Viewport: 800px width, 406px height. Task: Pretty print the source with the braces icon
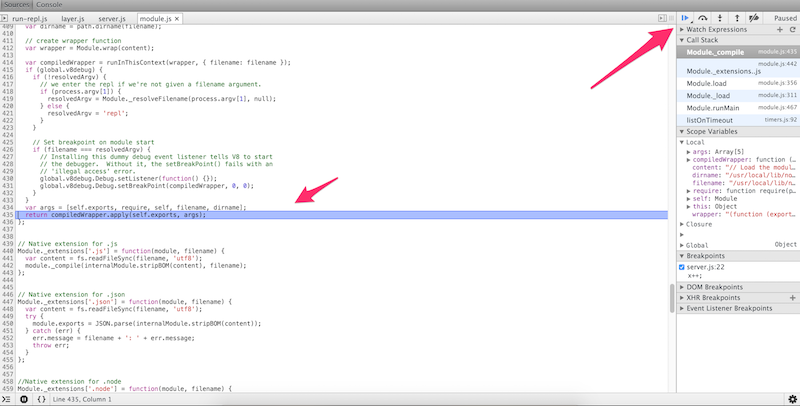tap(41, 399)
